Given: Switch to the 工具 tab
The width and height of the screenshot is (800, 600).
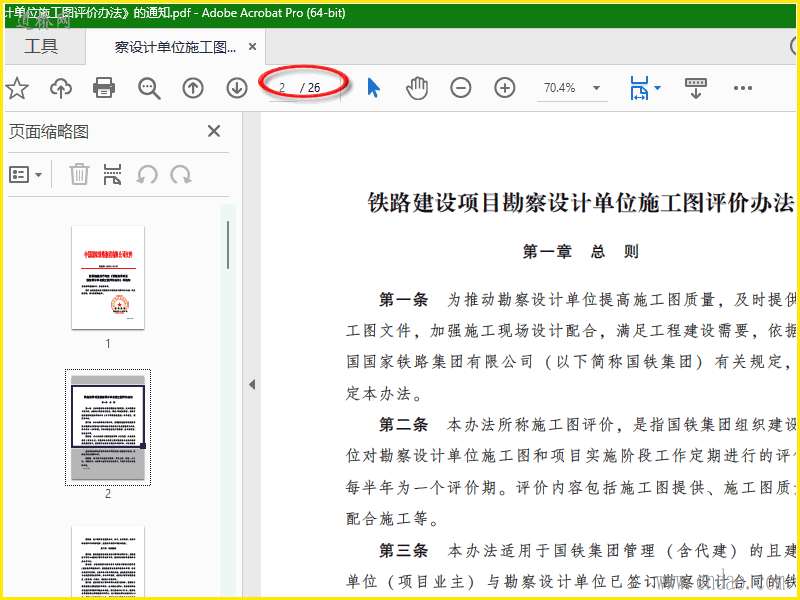Looking at the screenshot, I should (x=41, y=46).
